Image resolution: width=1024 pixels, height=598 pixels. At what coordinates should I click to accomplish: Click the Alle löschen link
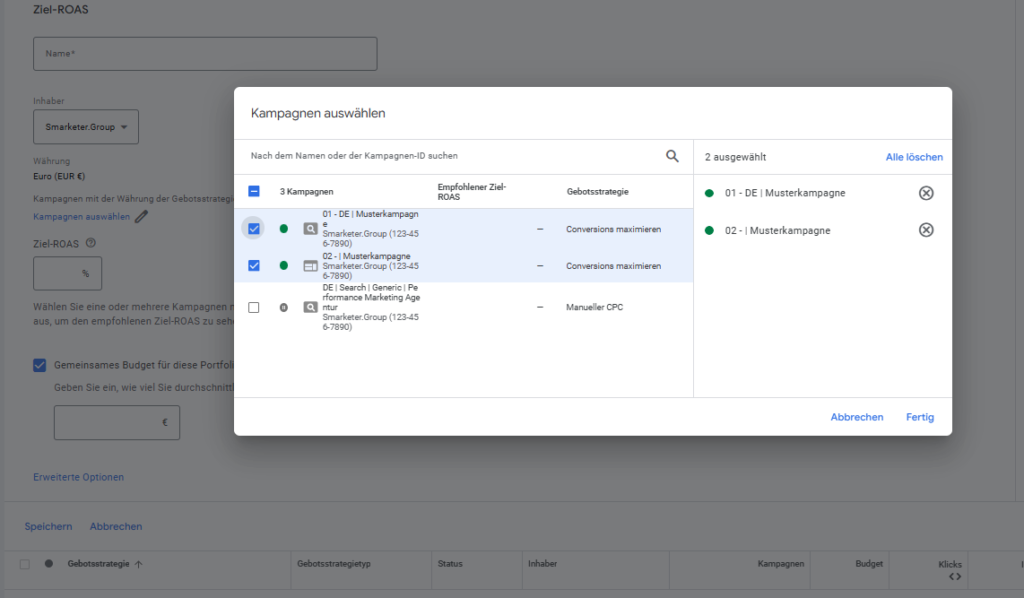coord(914,157)
